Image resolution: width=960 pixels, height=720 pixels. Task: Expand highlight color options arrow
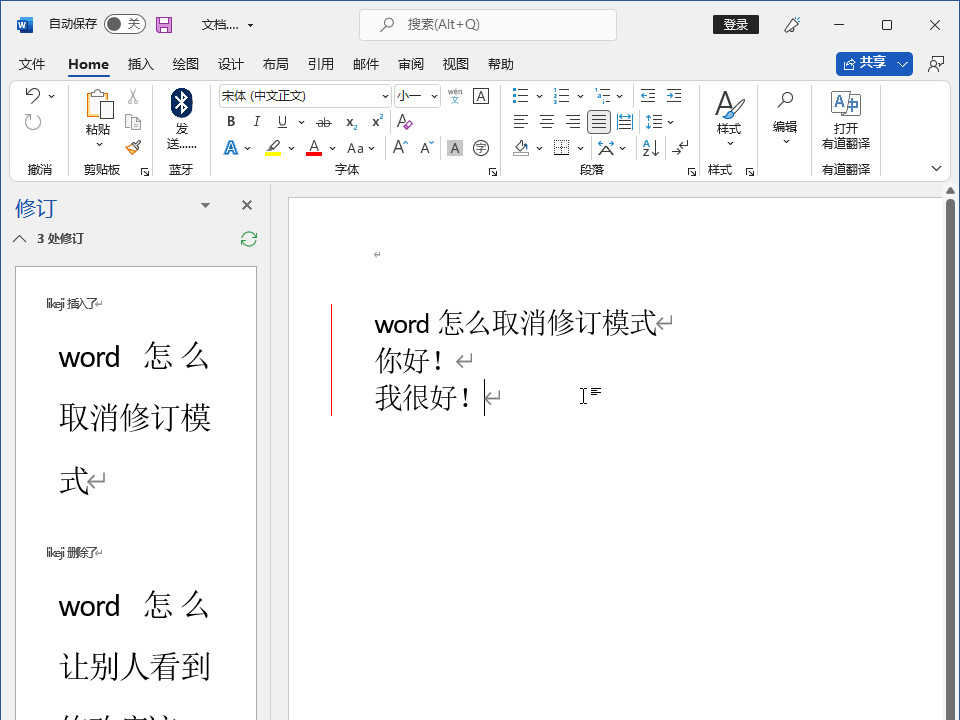coord(291,148)
